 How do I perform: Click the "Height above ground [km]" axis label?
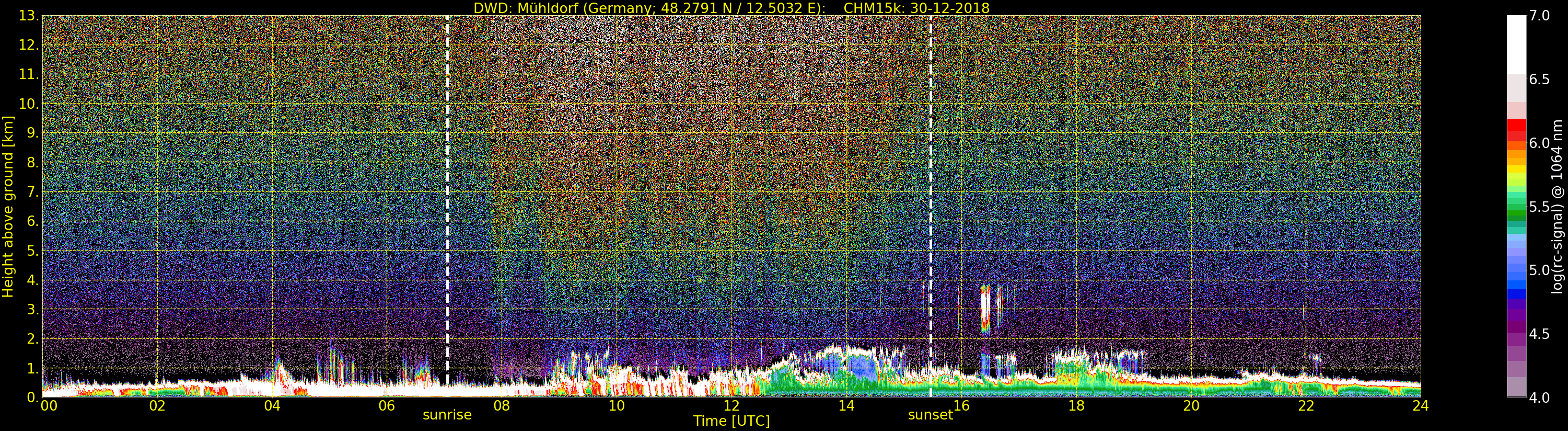coord(8,207)
